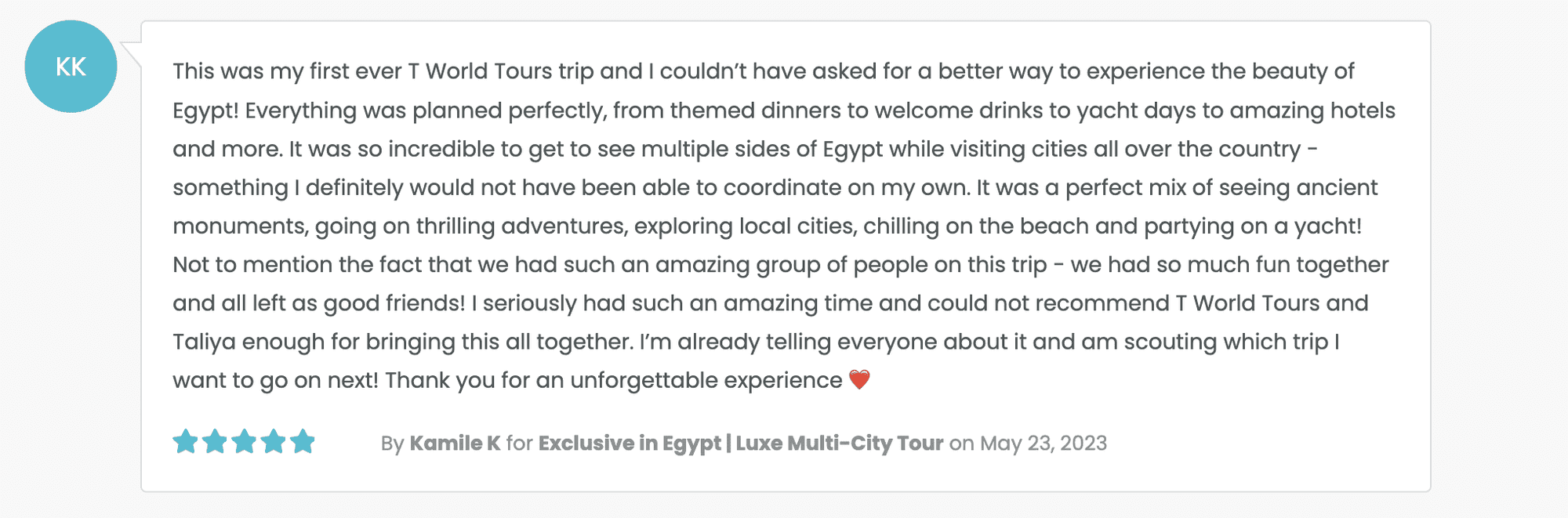The width and height of the screenshot is (1568, 518).
Task: Click the red heart emoji
Action: [859, 380]
